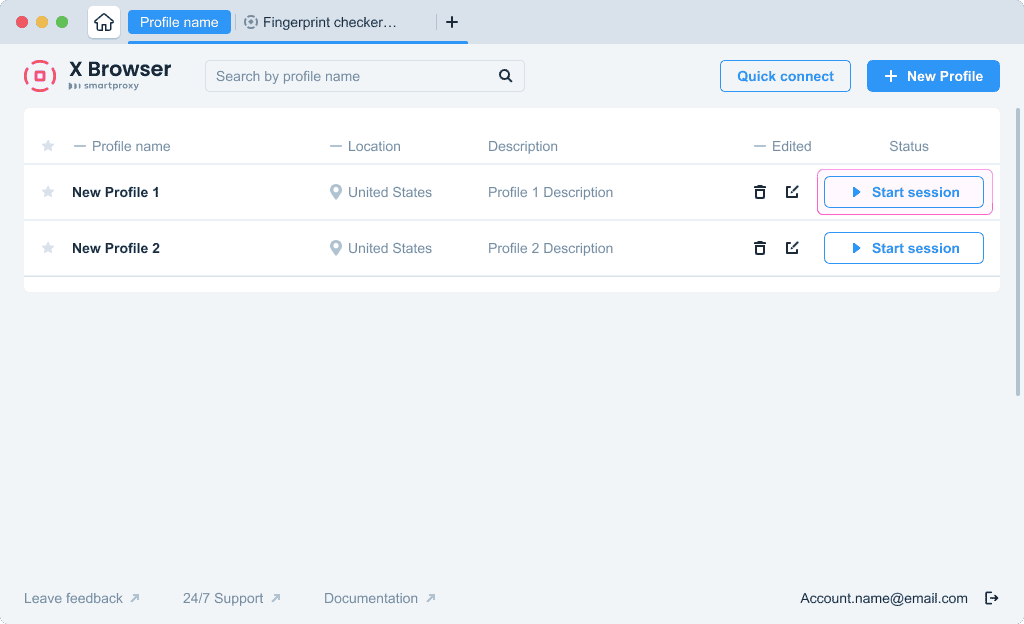This screenshot has height=624, width=1024.
Task: Sort by Edited column
Action: 782,146
